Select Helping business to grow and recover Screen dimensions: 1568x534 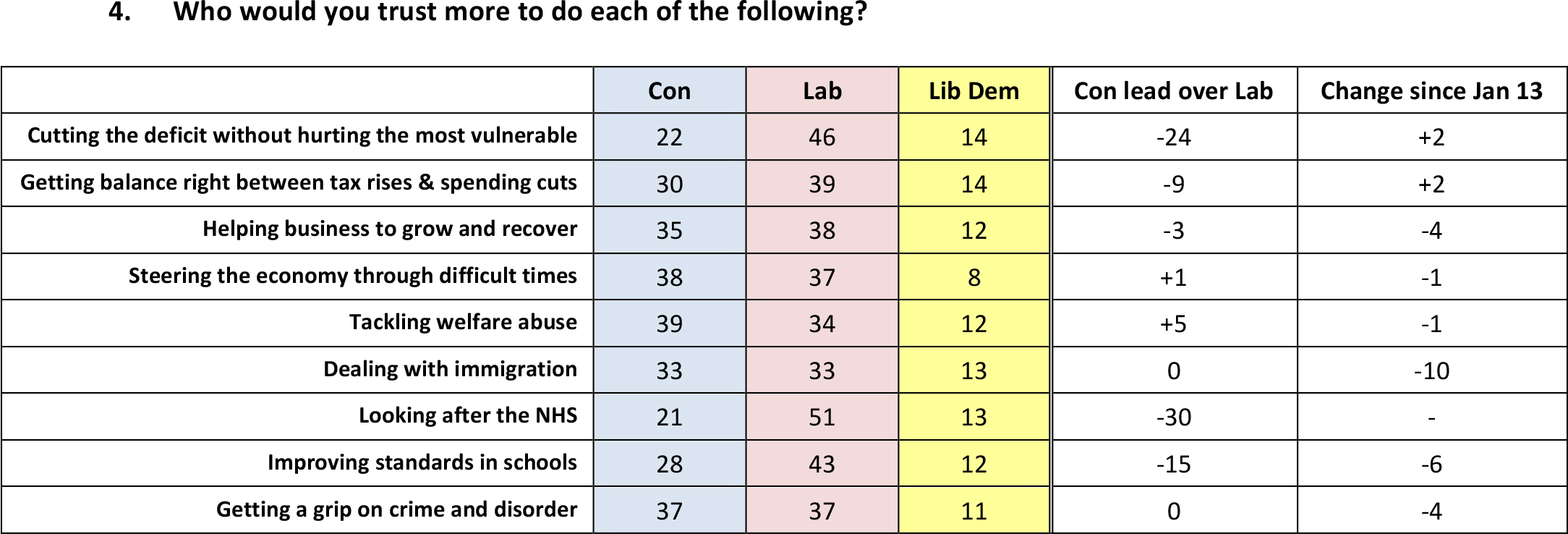click(x=389, y=229)
